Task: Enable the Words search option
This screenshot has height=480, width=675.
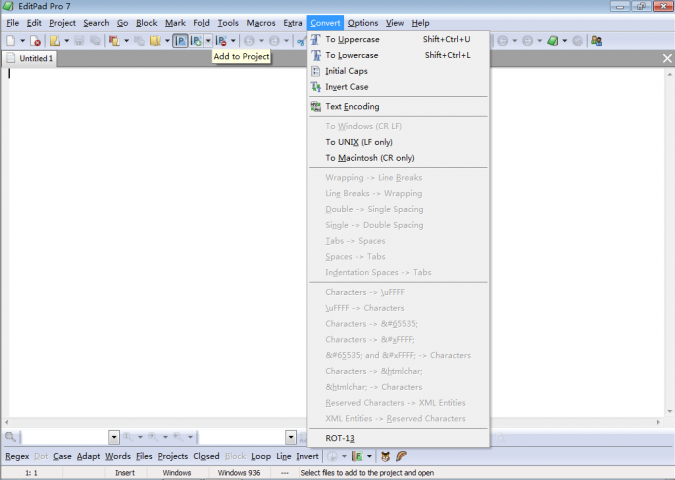Action: (118, 456)
